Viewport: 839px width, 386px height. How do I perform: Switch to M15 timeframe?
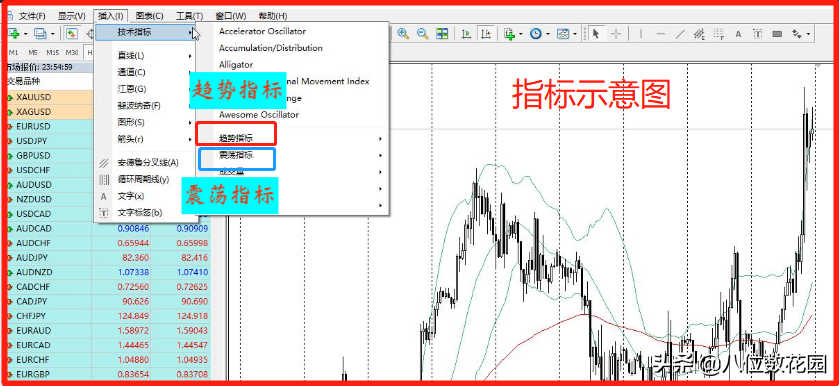coord(52,52)
